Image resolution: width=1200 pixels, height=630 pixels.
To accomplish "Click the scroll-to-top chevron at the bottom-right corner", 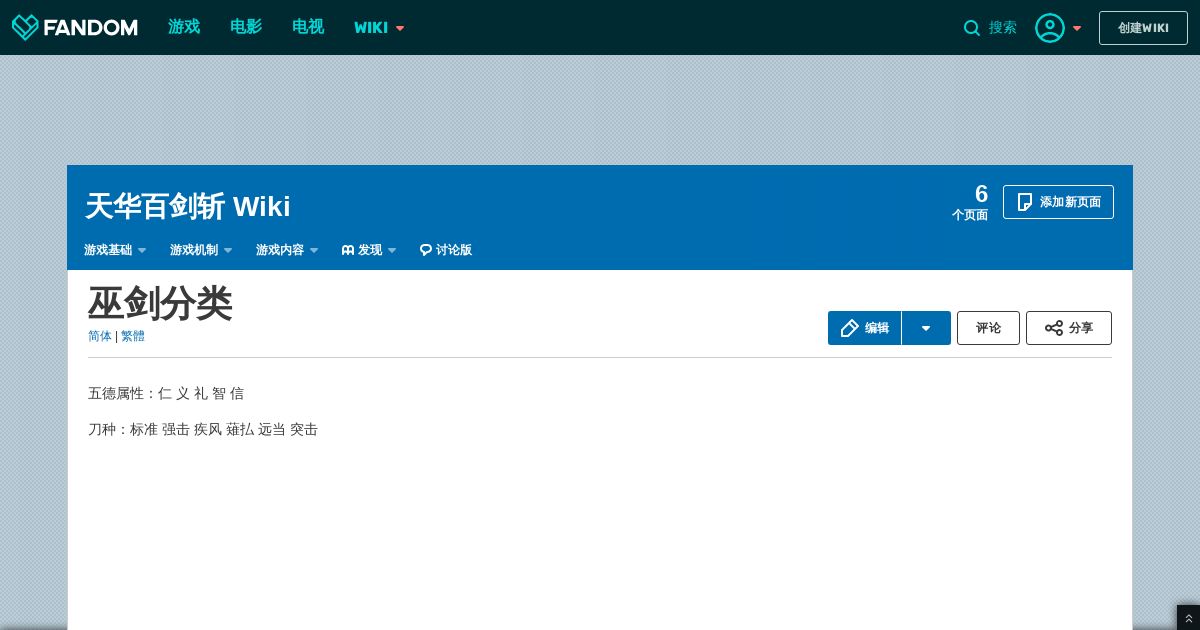I will [x=1188, y=619].
